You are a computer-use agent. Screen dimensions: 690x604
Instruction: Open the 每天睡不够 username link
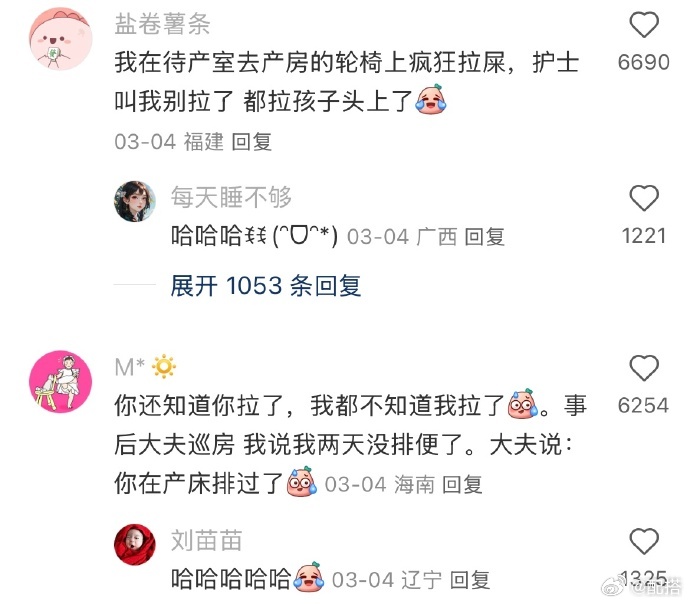click(x=231, y=197)
